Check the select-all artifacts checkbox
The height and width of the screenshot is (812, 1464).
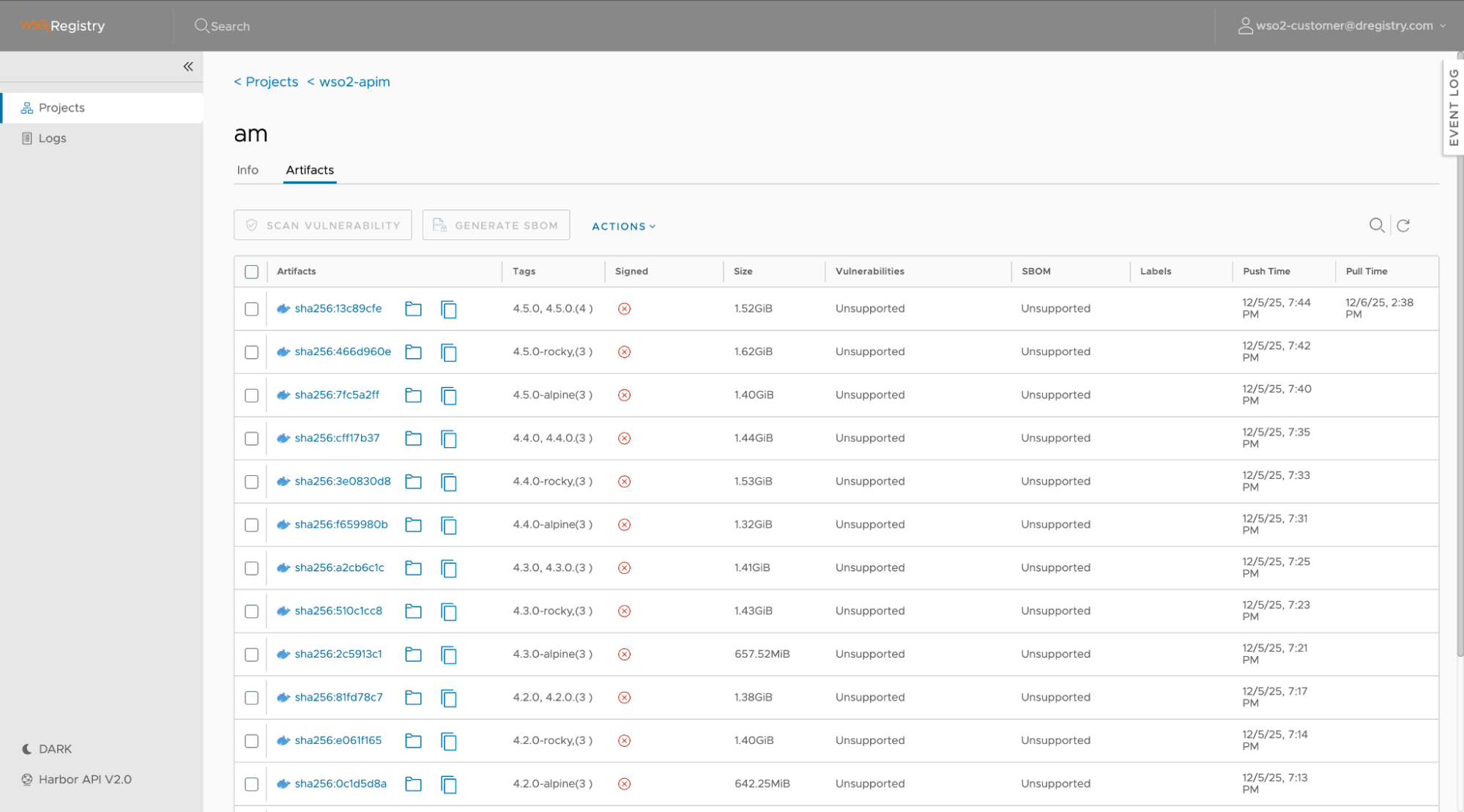(x=251, y=271)
